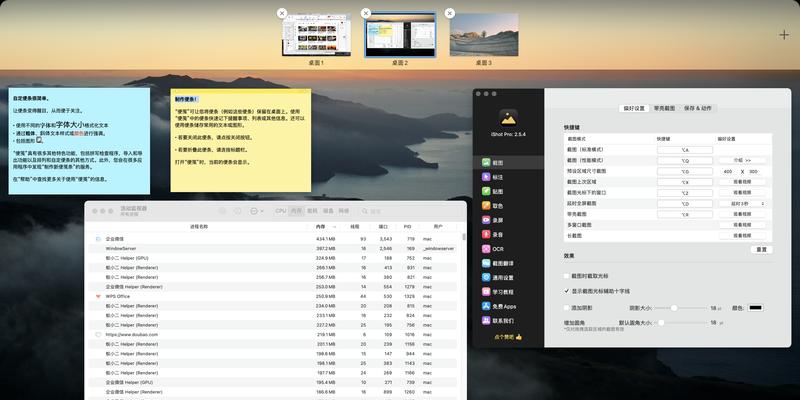Open the 截图翻译 translation section

click(x=508, y=263)
